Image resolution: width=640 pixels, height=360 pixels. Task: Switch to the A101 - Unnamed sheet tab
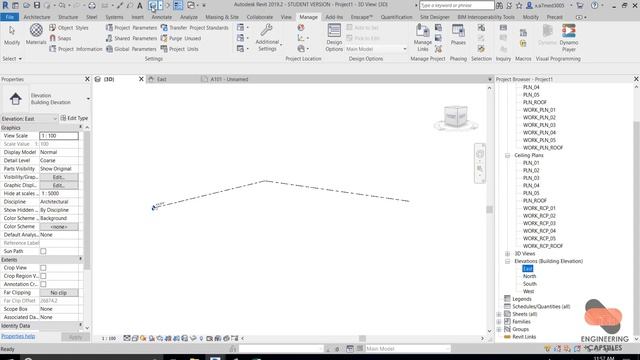point(229,79)
